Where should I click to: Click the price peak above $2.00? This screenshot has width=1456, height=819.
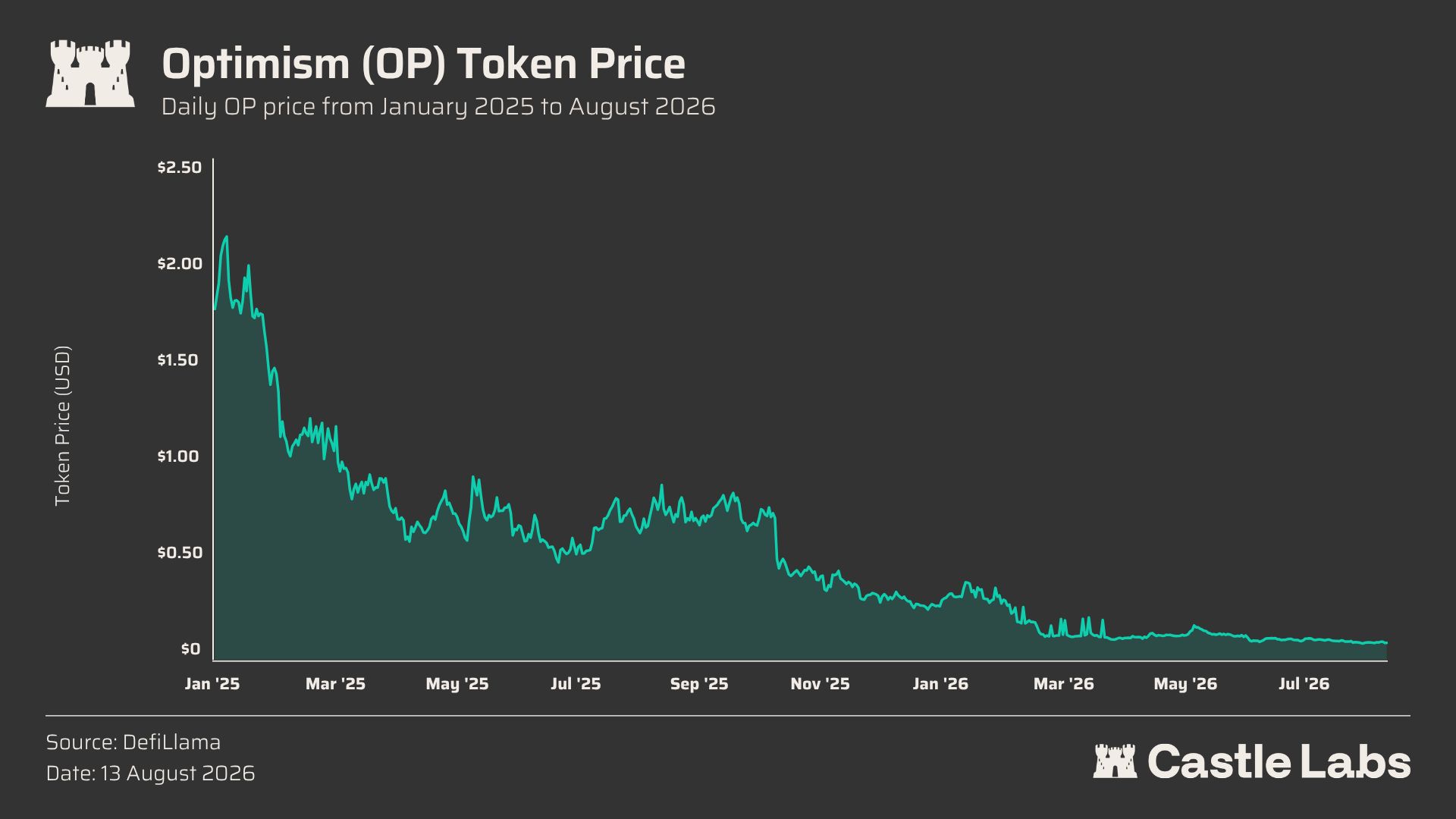point(226,237)
